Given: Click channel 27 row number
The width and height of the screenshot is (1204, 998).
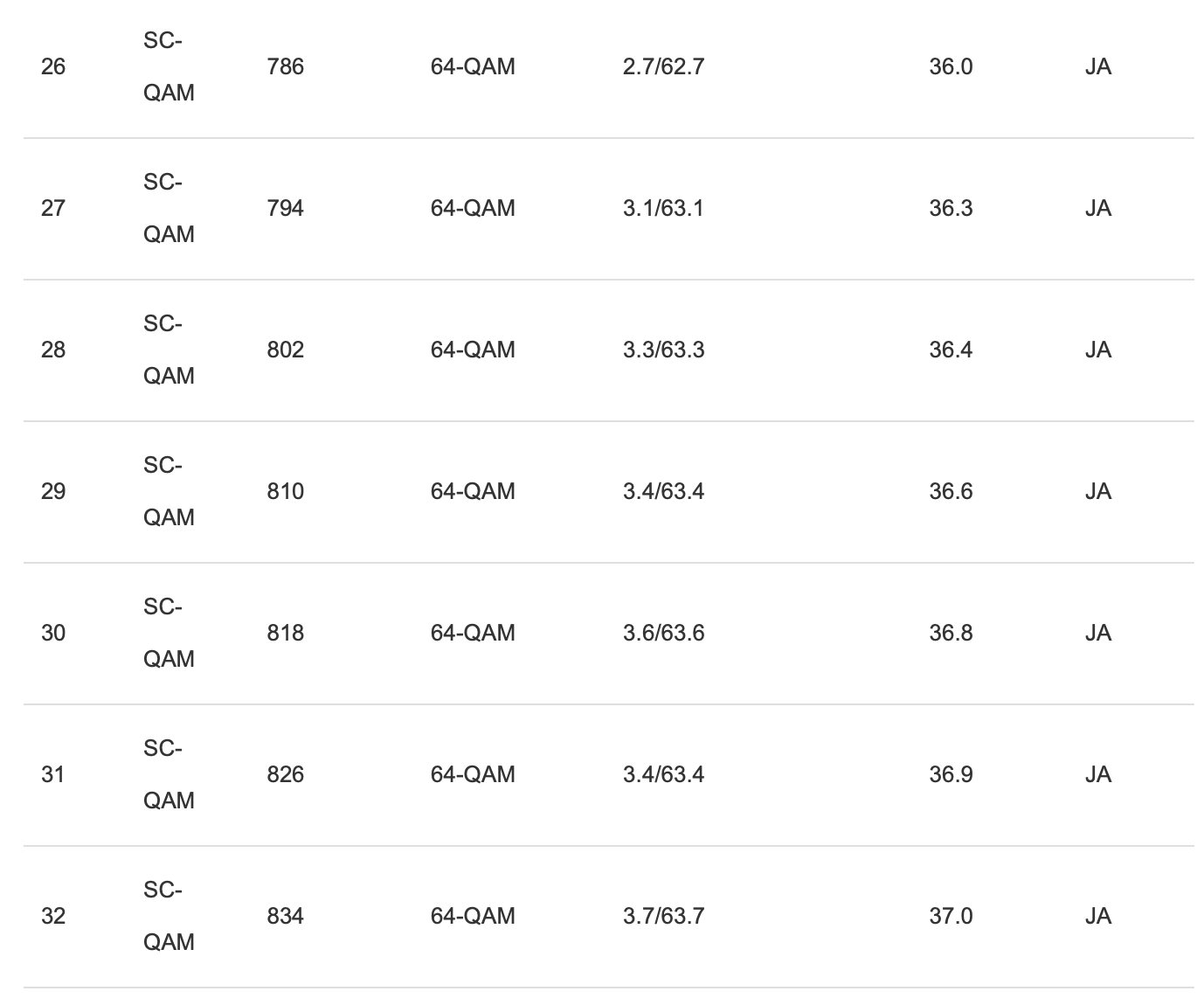Looking at the screenshot, I should 53,209.
